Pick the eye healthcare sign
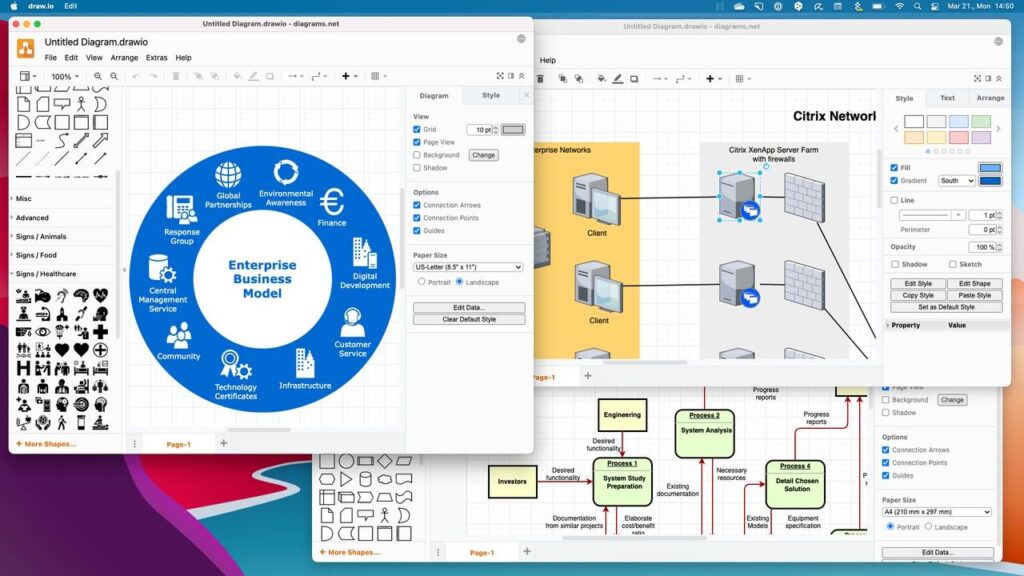The image size is (1024, 576). click(x=42, y=332)
